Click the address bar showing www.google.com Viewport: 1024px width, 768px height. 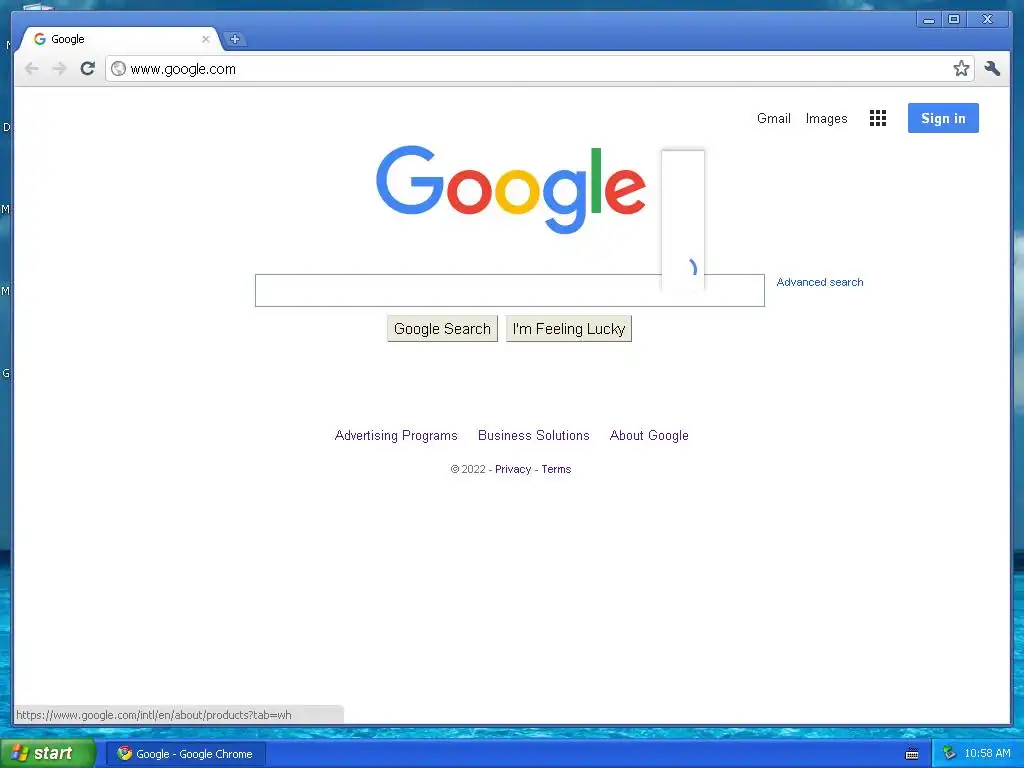pyautogui.click(x=539, y=69)
